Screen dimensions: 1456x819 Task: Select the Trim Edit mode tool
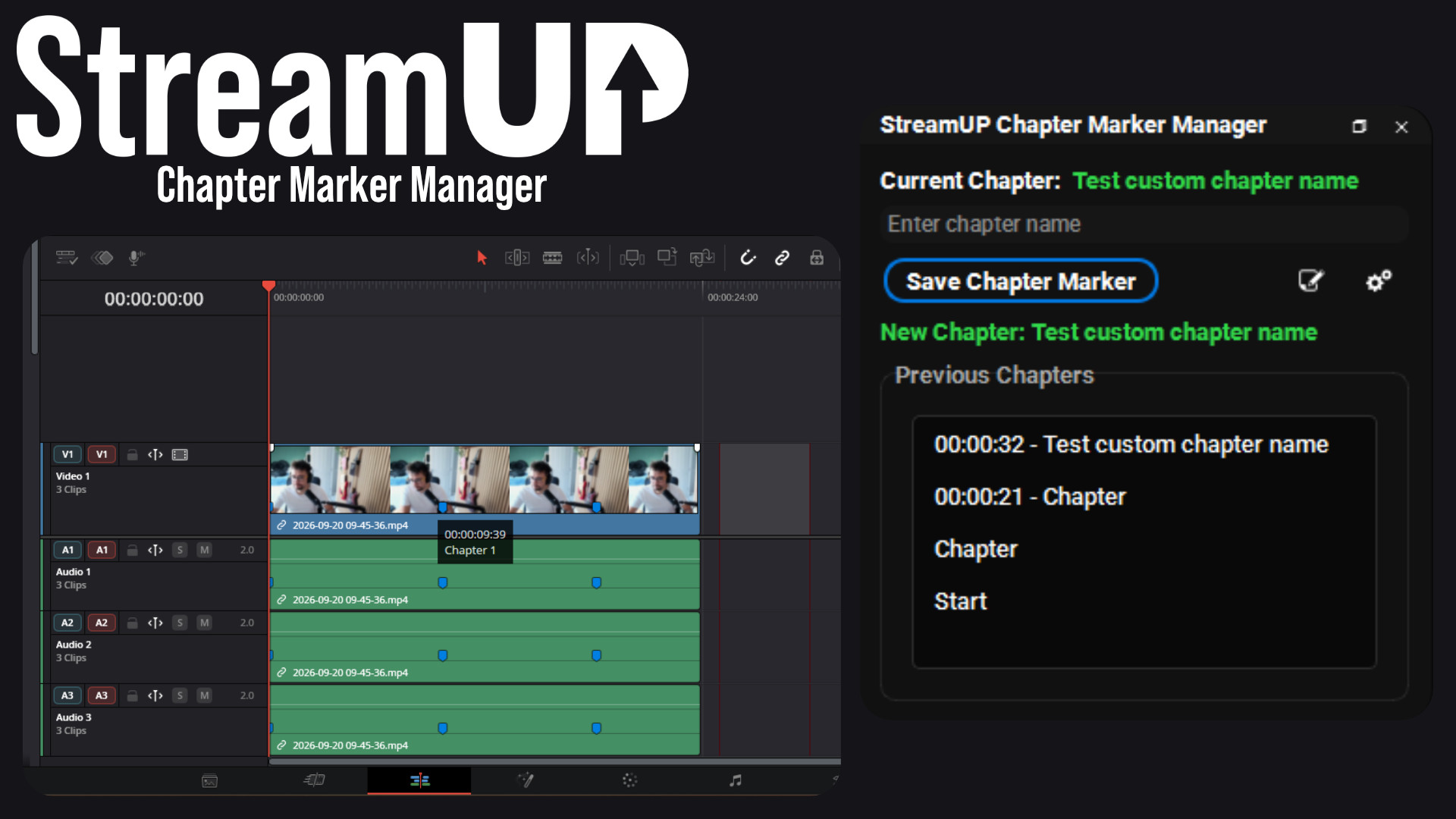tap(517, 258)
